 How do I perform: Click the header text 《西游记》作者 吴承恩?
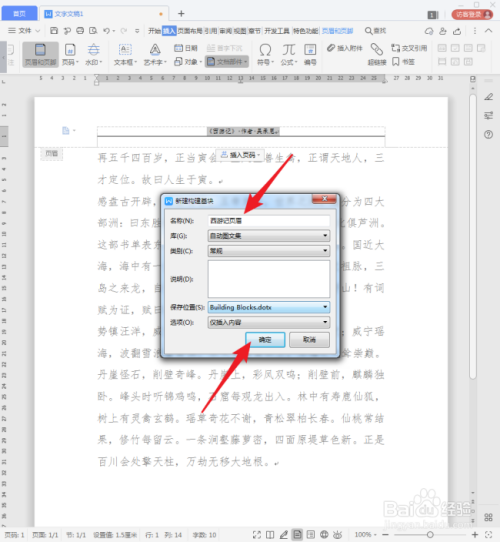pyautogui.click(x=243, y=131)
